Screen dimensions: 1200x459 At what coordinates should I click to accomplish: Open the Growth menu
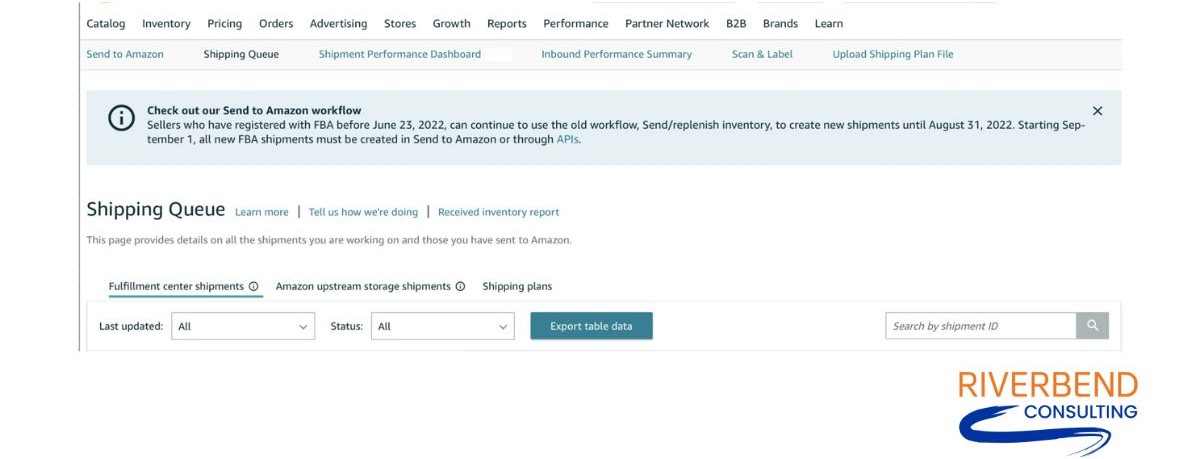point(452,23)
